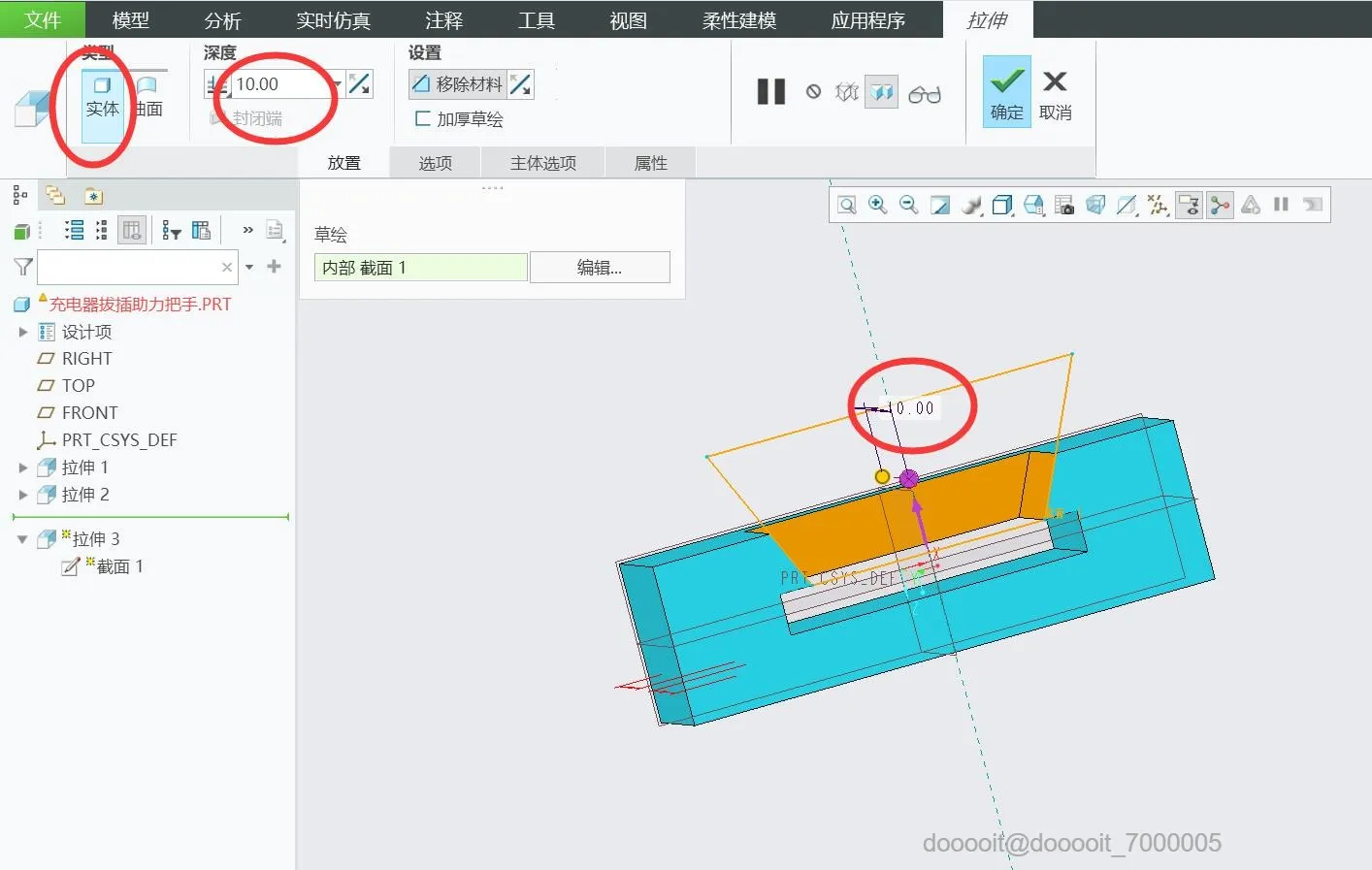
Task: Click the pause icon in graphics toolbar
Action: 1282,205
